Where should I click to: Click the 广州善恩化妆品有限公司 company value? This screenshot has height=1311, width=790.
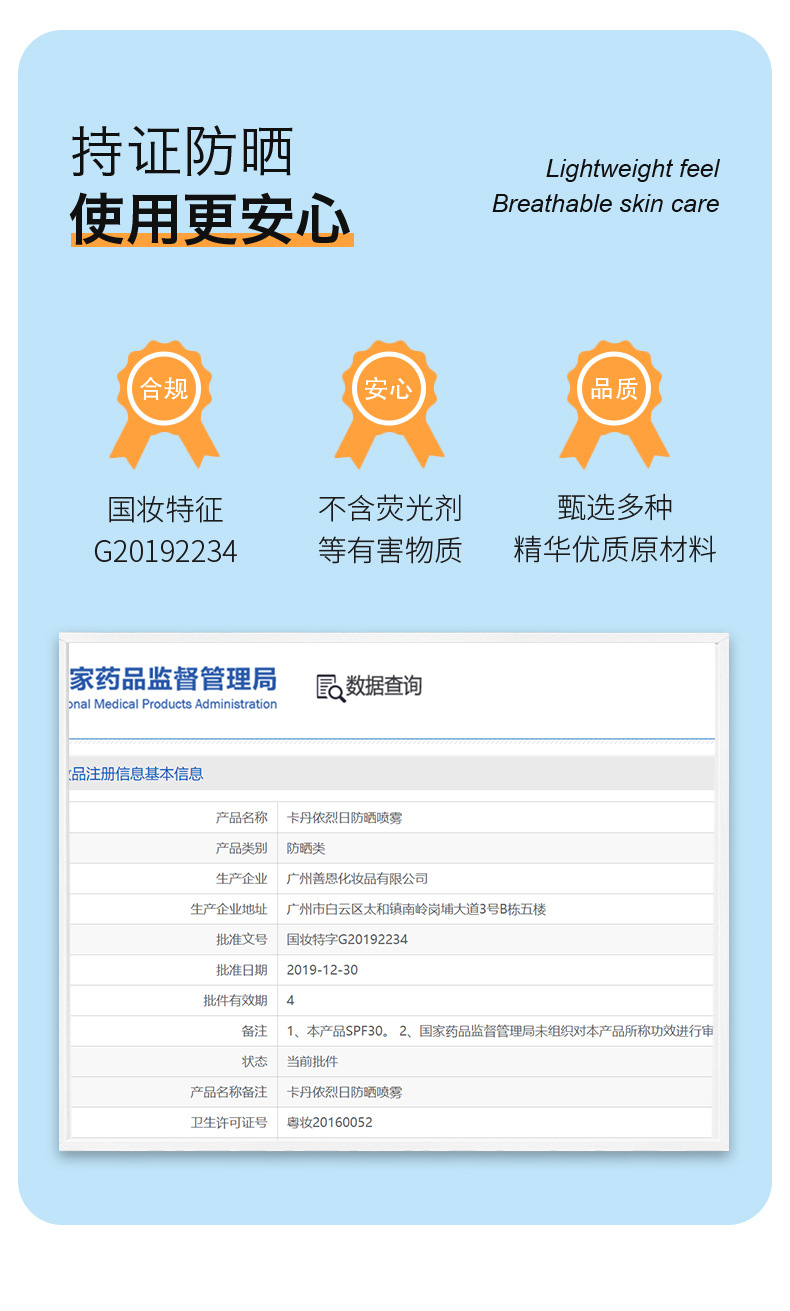[x=357, y=878]
